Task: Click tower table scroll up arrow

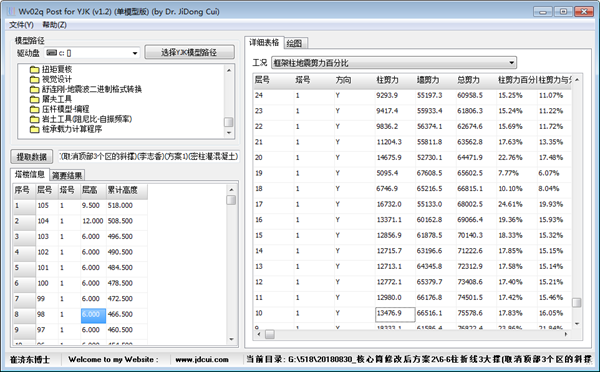Action: [231, 189]
